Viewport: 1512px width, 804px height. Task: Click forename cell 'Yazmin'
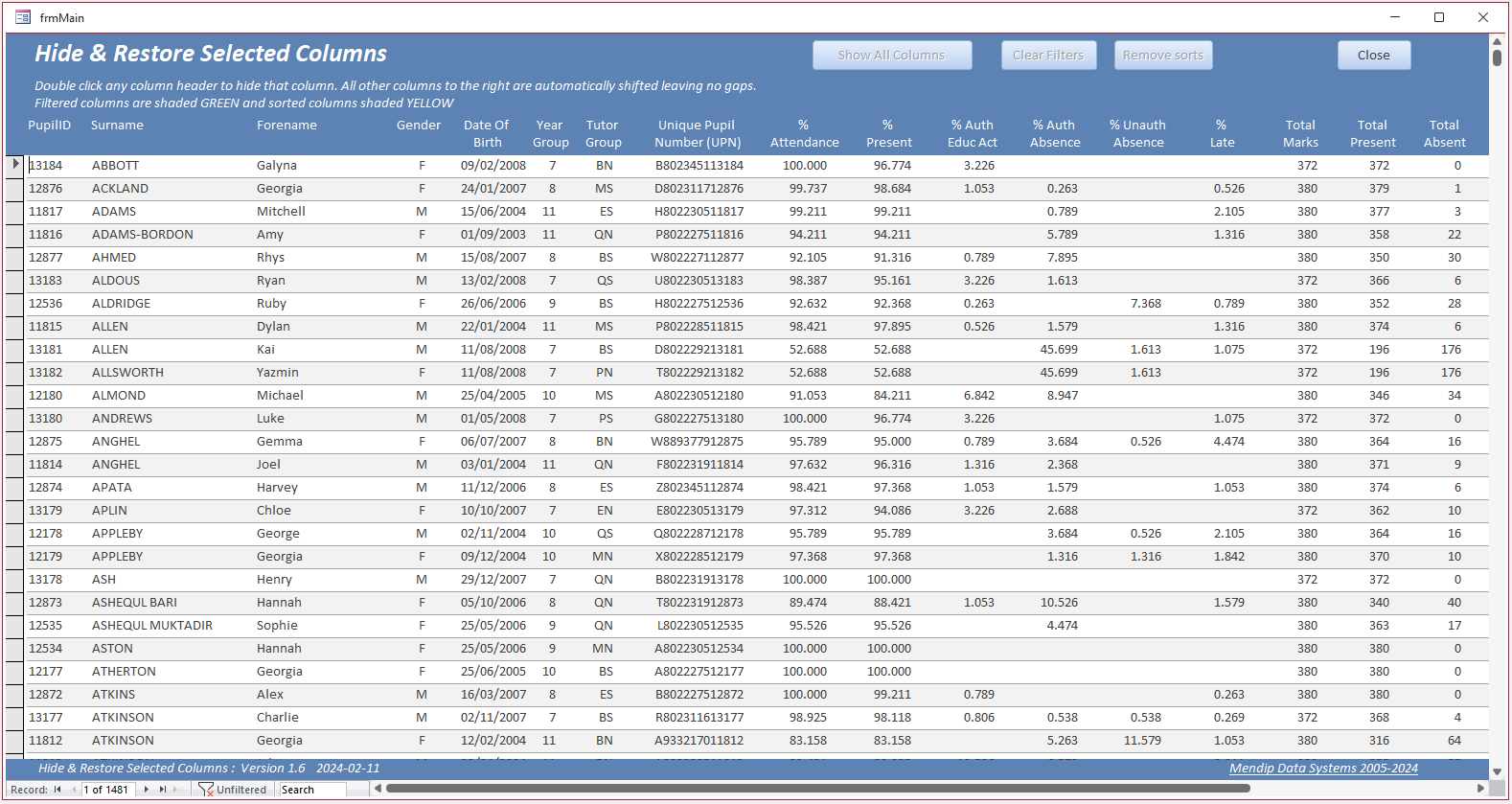(x=278, y=373)
